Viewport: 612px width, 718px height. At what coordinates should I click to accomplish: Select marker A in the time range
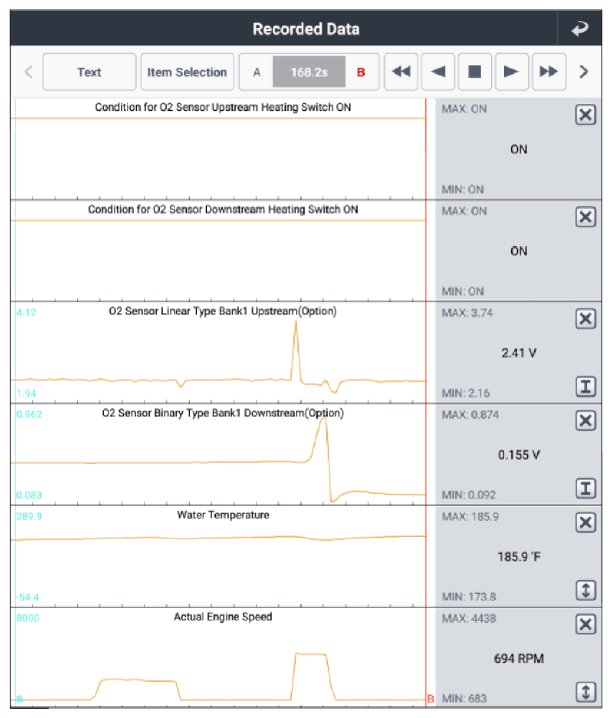tap(256, 72)
